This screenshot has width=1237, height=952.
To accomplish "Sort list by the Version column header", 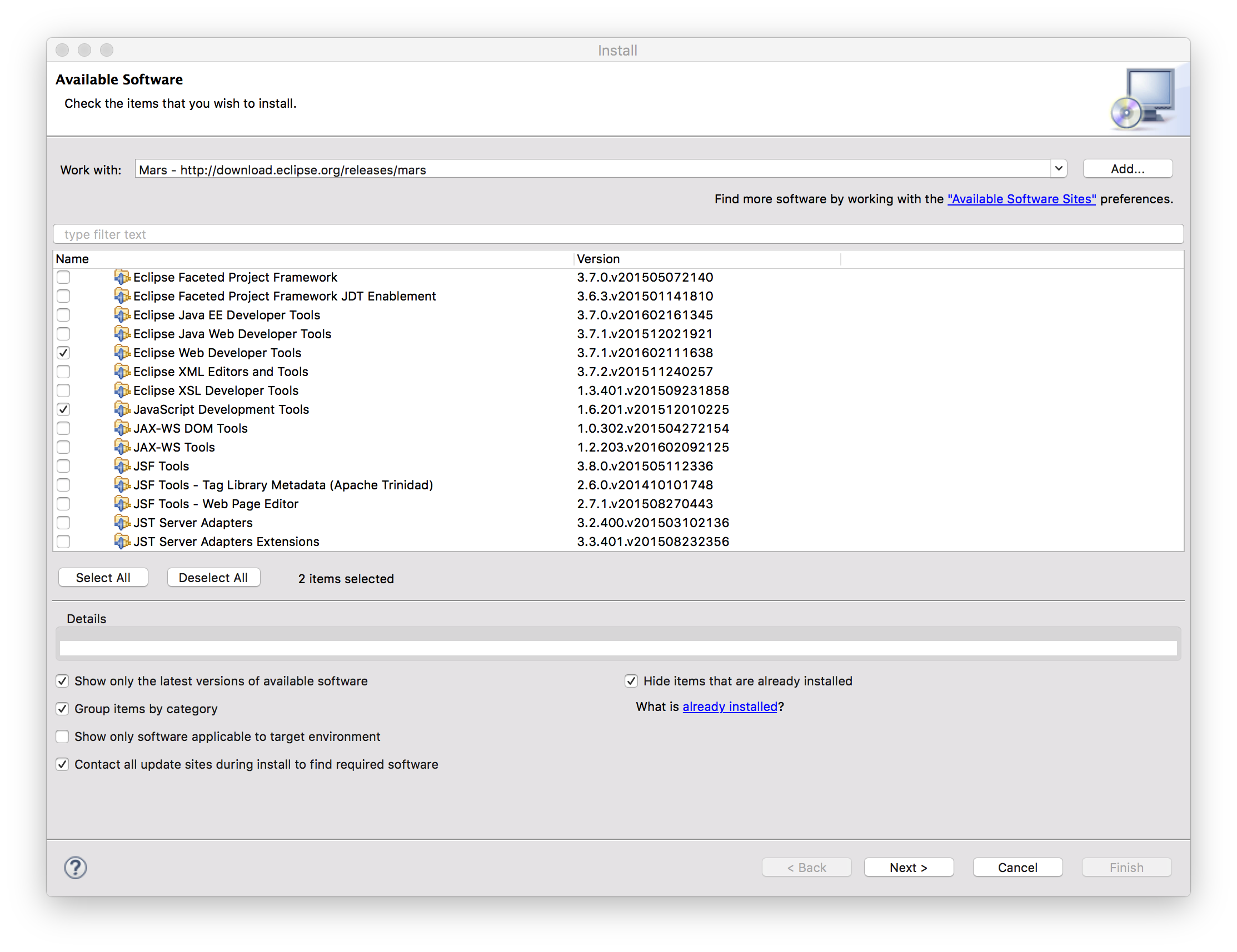I will coord(598,259).
